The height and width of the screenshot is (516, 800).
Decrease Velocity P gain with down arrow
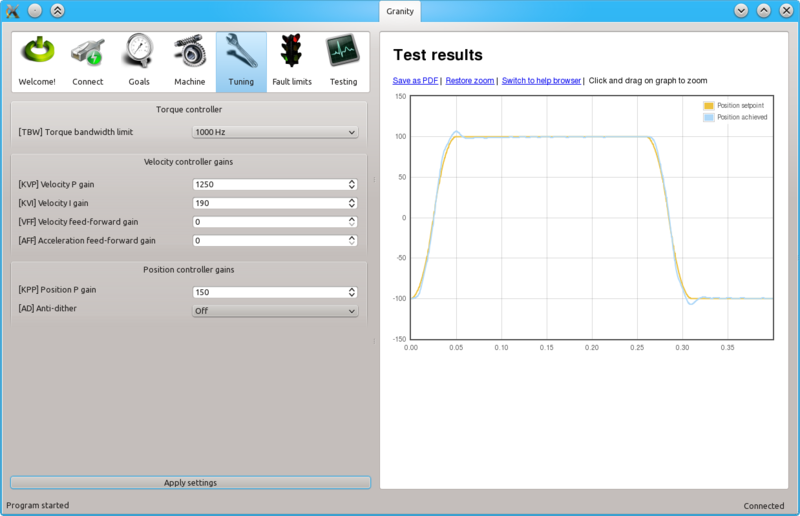click(352, 187)
